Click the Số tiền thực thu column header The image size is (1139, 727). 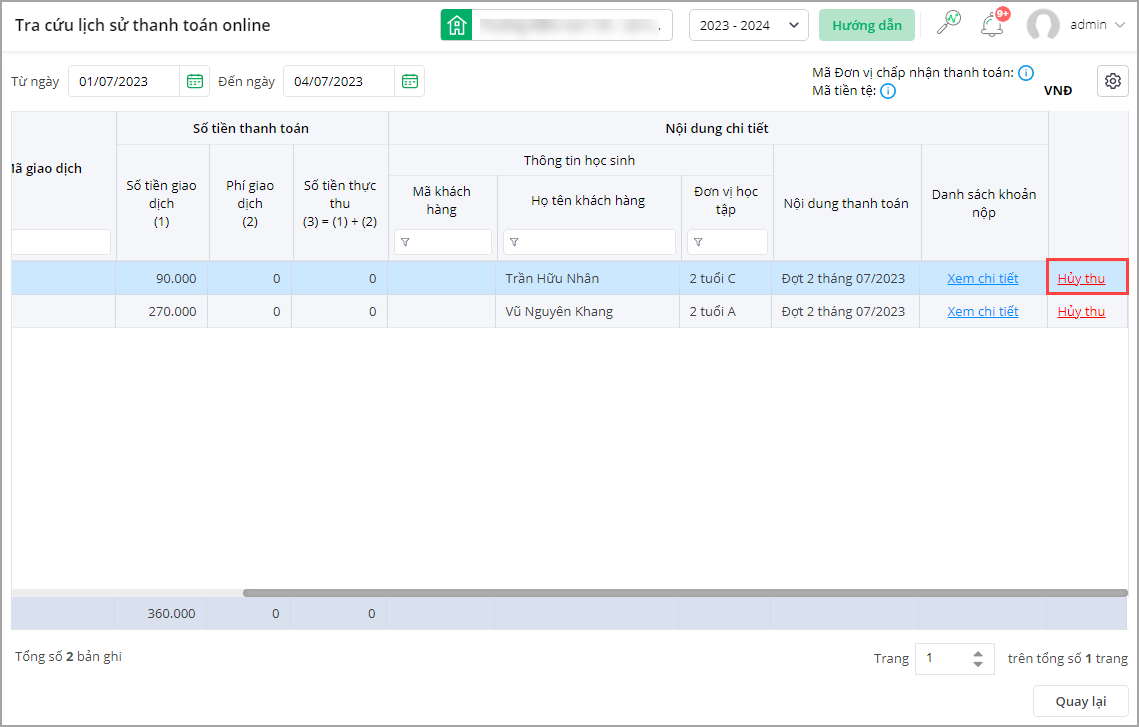(340, 203)
